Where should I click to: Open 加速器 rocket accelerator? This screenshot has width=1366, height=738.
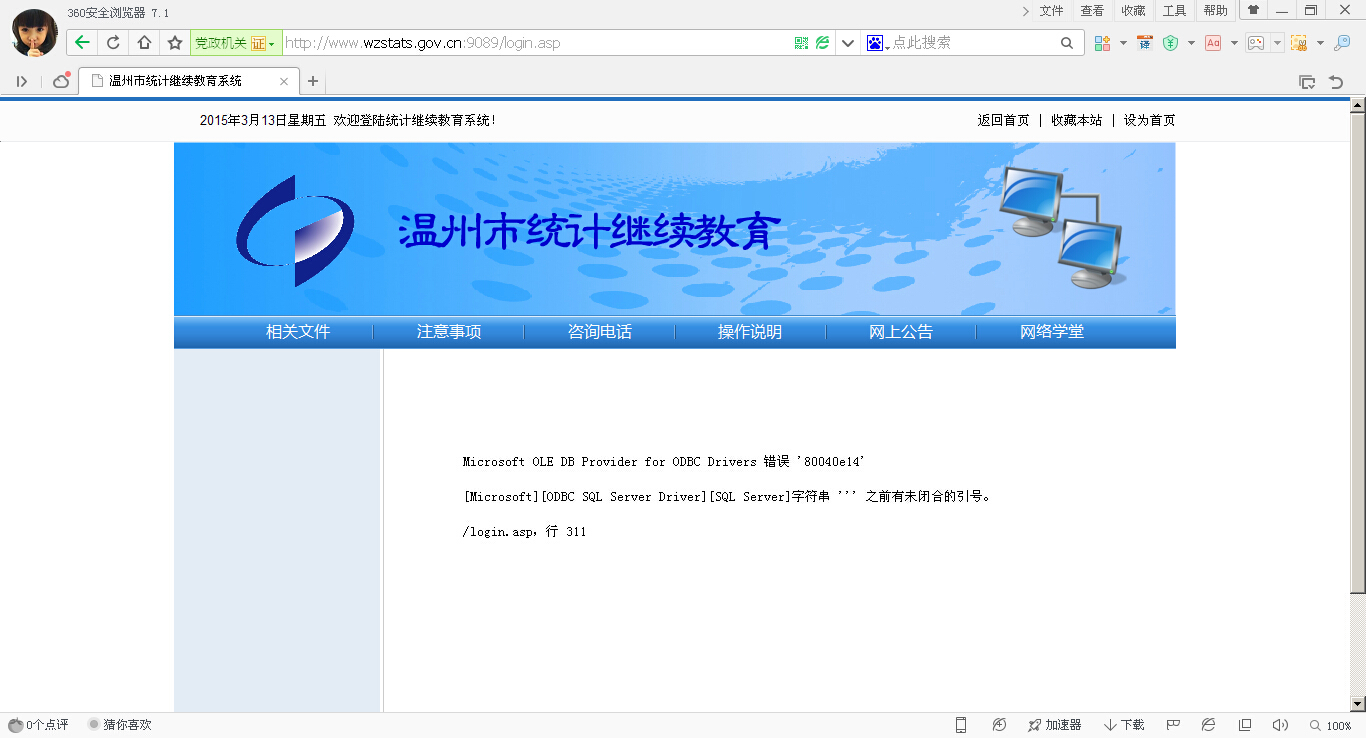(1055, 725)
